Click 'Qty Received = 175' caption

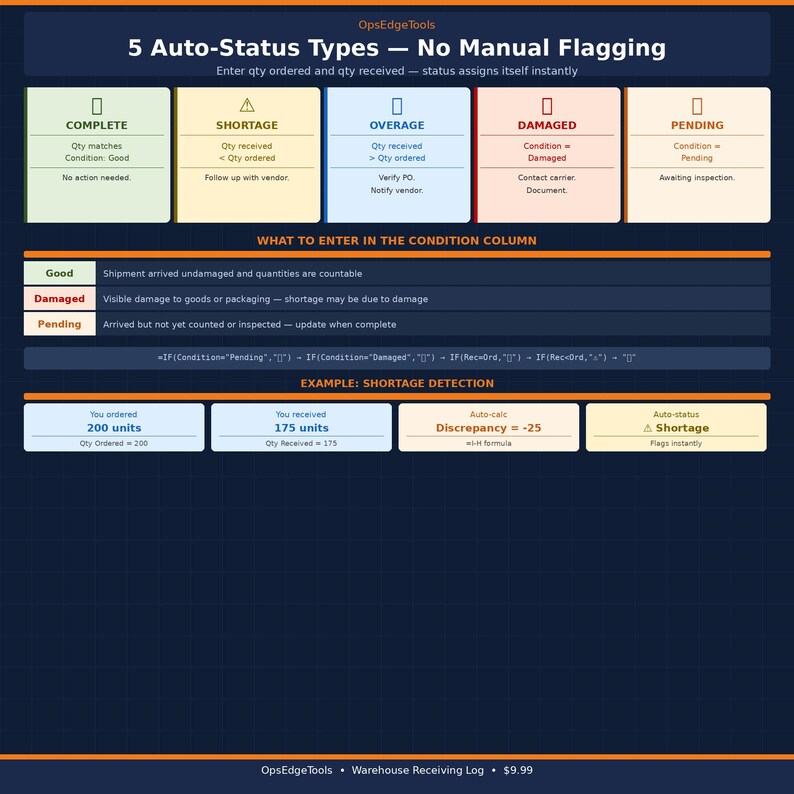pos(301,443)
